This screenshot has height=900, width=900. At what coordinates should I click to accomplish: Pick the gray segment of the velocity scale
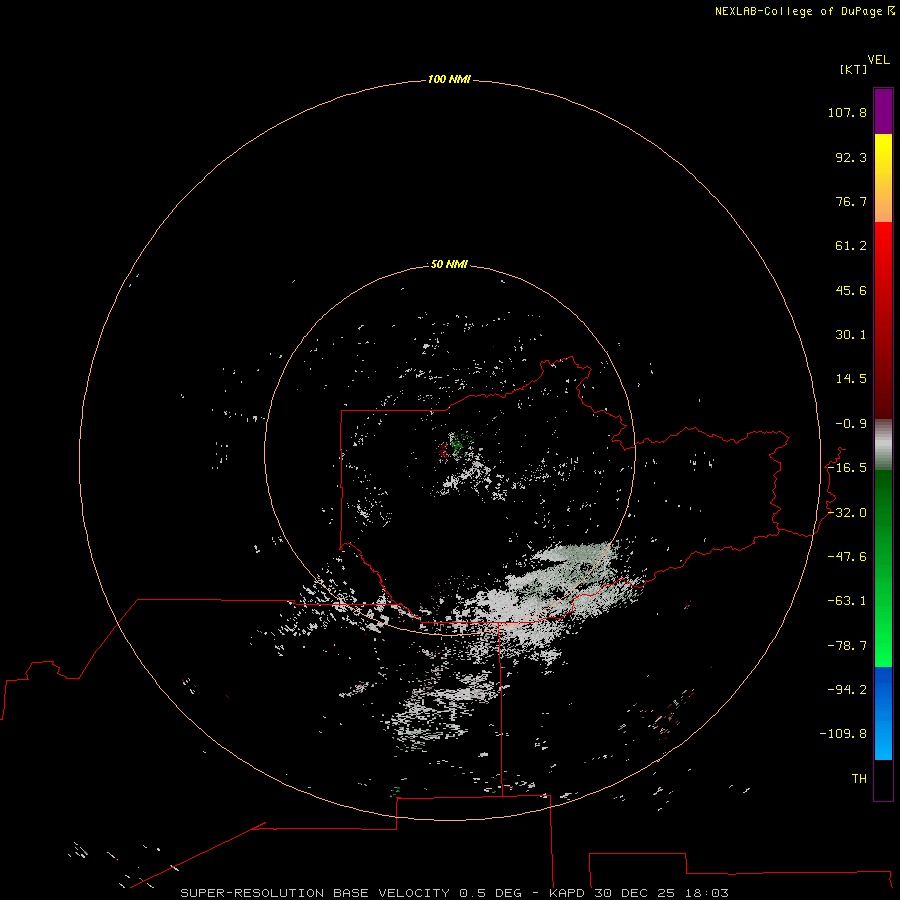(x=883, y=445)
